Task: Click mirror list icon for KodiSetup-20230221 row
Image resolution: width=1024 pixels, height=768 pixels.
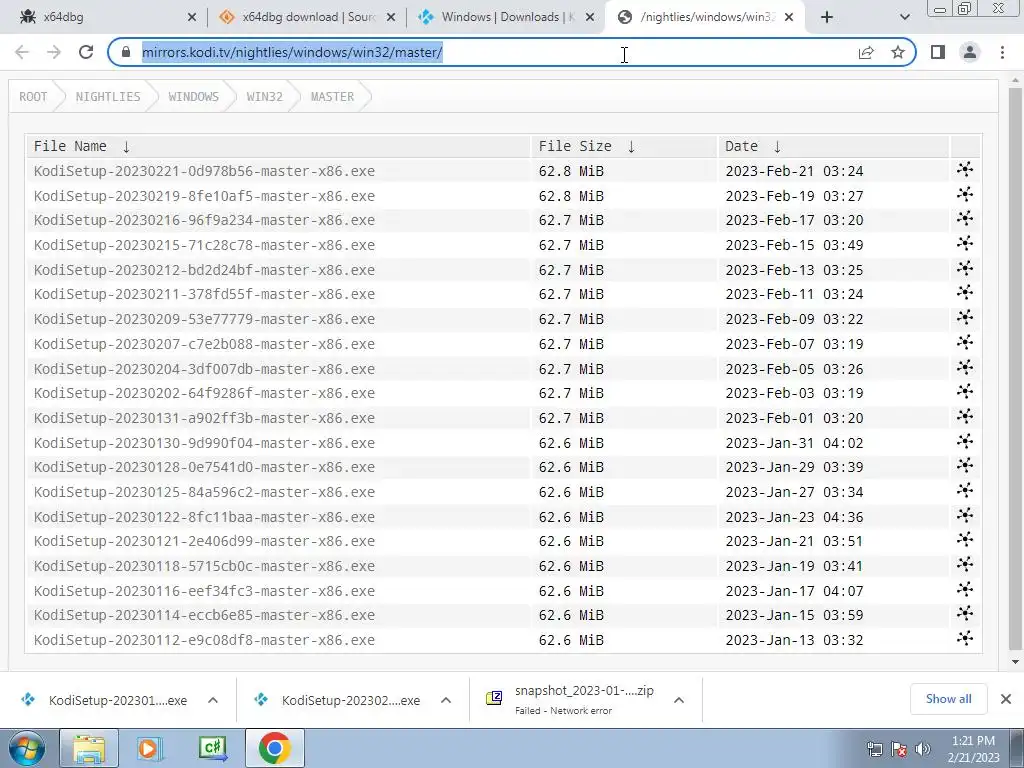Action: coord(965,170)
